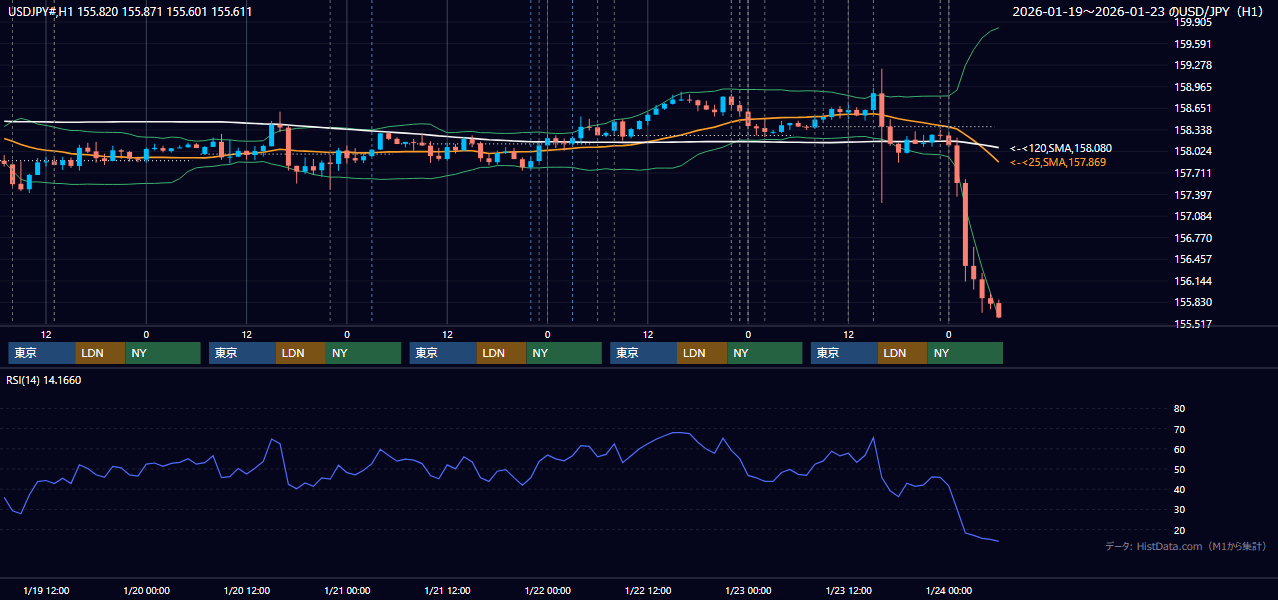
Task: Click the RSI level 30 label
Action: pos(1179,509)
